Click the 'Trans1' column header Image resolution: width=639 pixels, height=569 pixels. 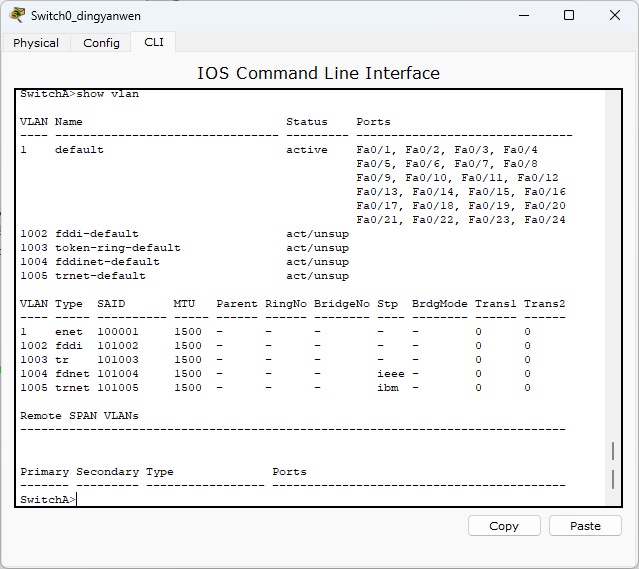[x=496, y=304]
